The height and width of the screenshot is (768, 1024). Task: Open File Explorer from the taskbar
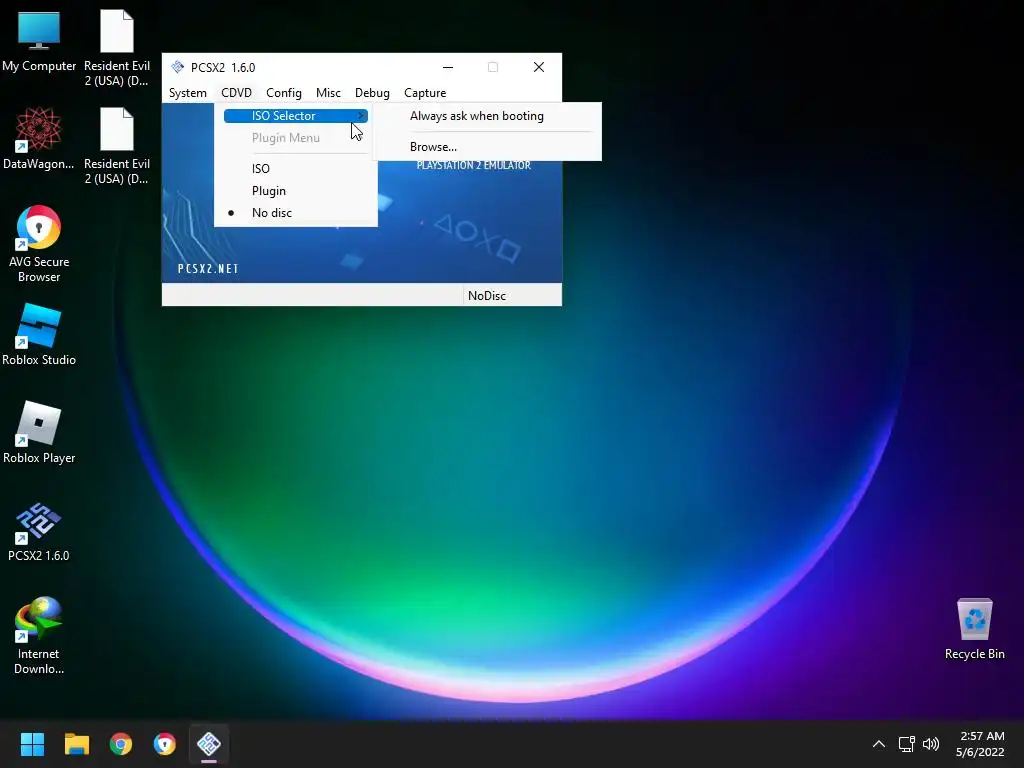[x=76, y=744]
